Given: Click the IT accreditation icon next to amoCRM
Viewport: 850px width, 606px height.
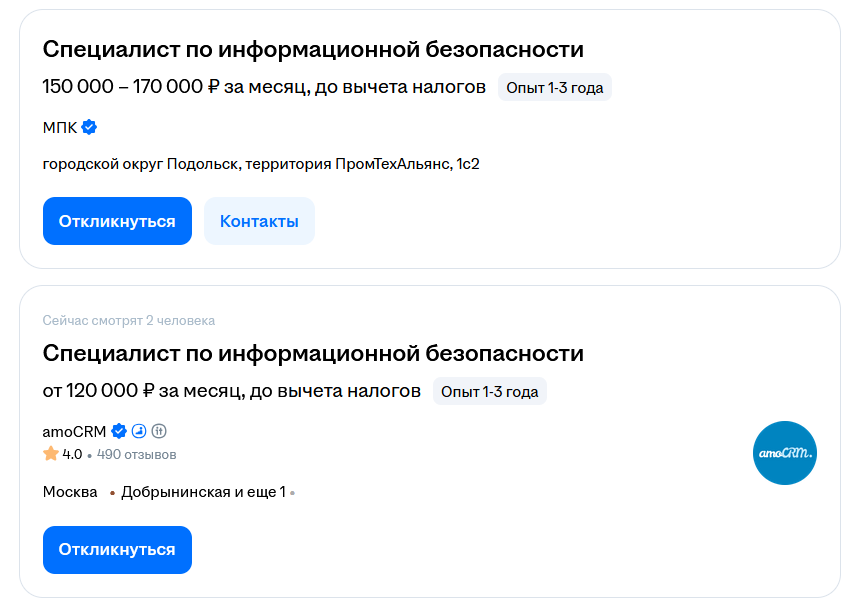Looking at the screenshot, I should pyautogui.click(x=159, y=431).
